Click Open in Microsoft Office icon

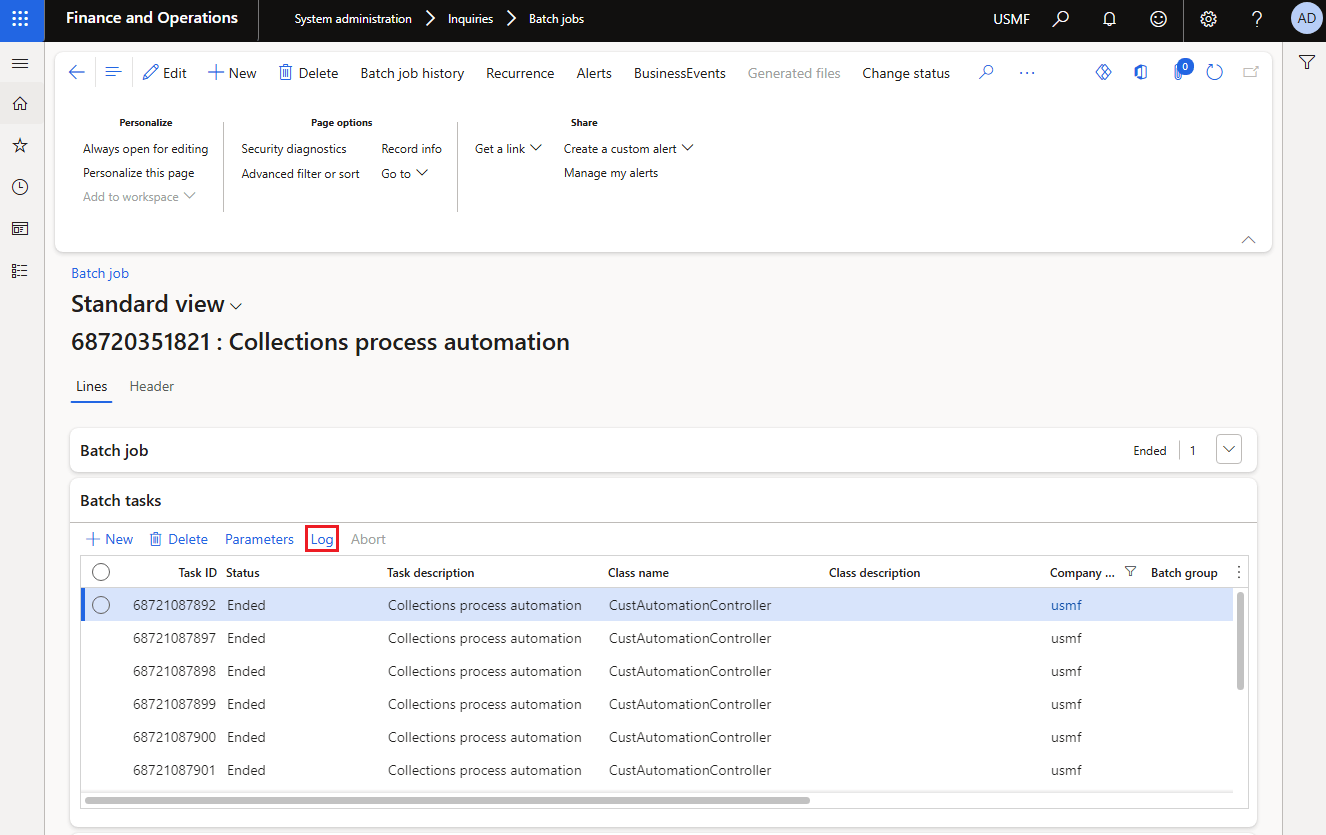(1141, 72)
